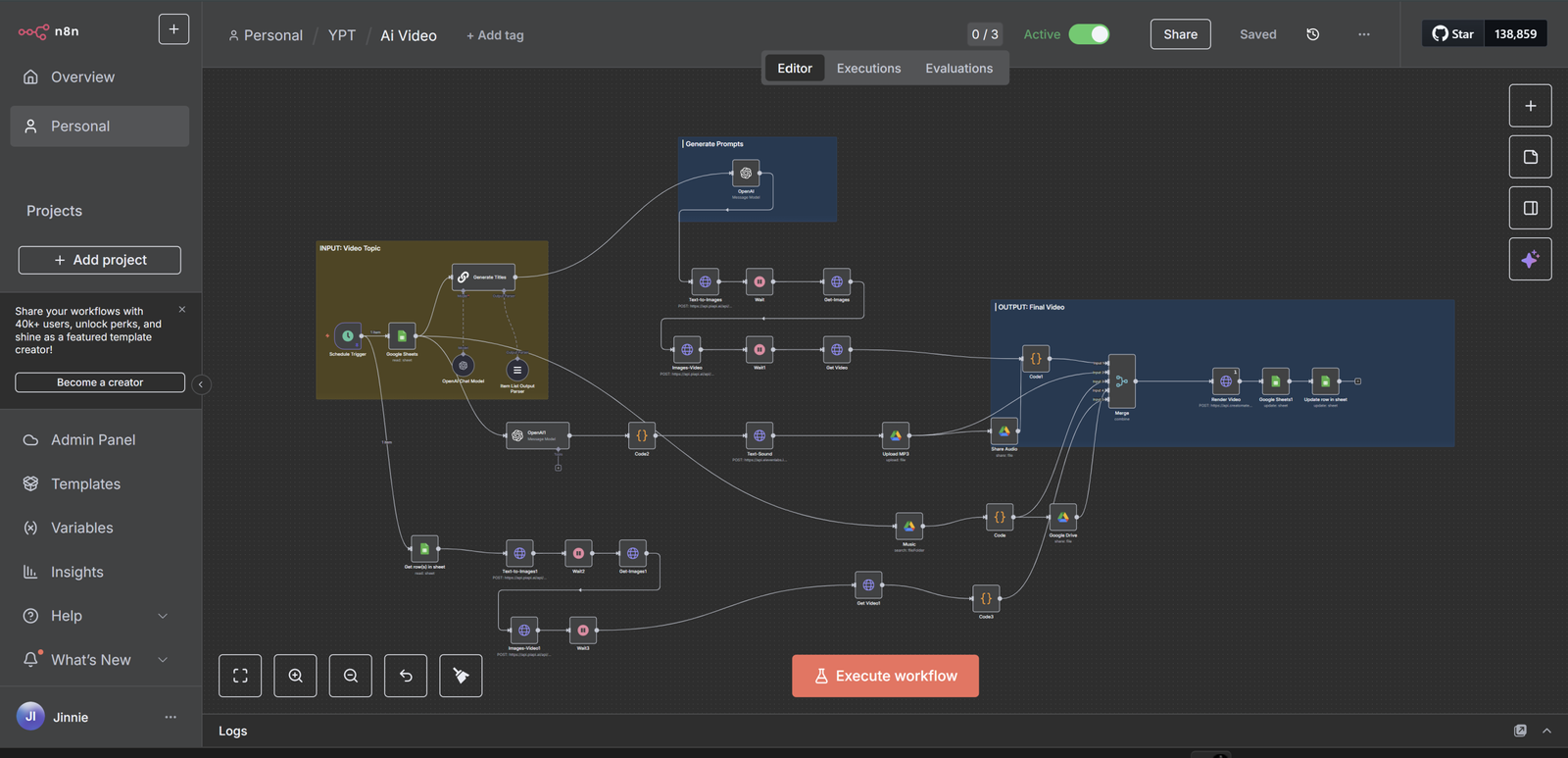
Task: Zoom in on the workflow canvas
Action: (295, 676)
